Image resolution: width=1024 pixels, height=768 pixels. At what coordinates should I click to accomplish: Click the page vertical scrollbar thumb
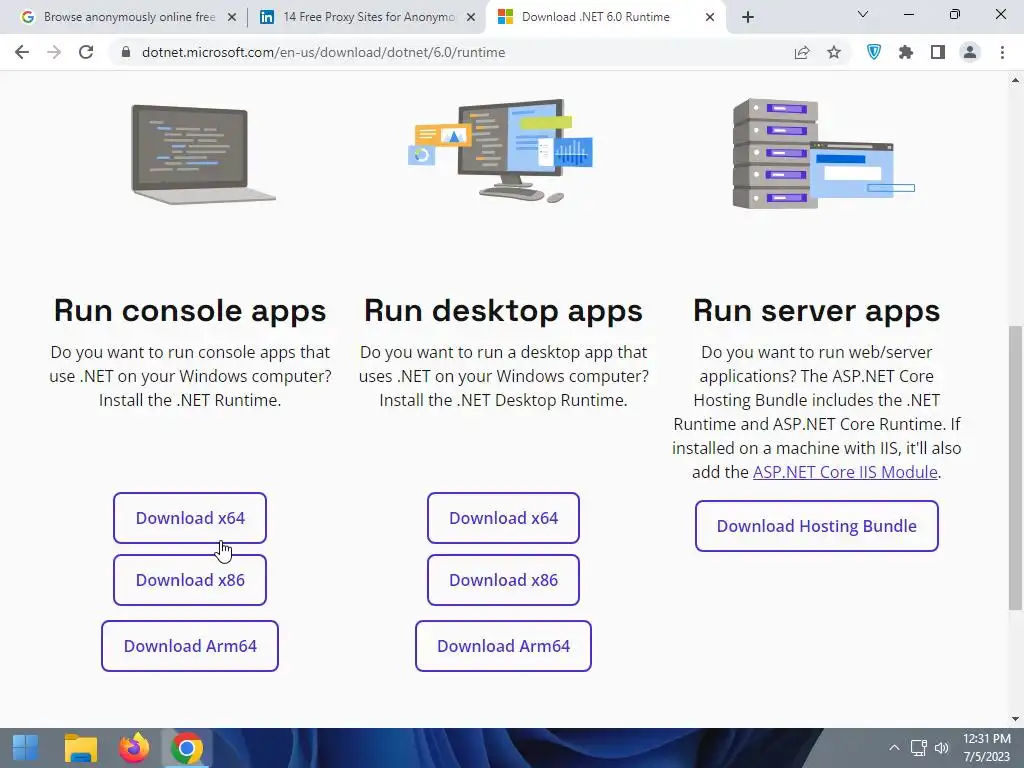[1015, 468]
